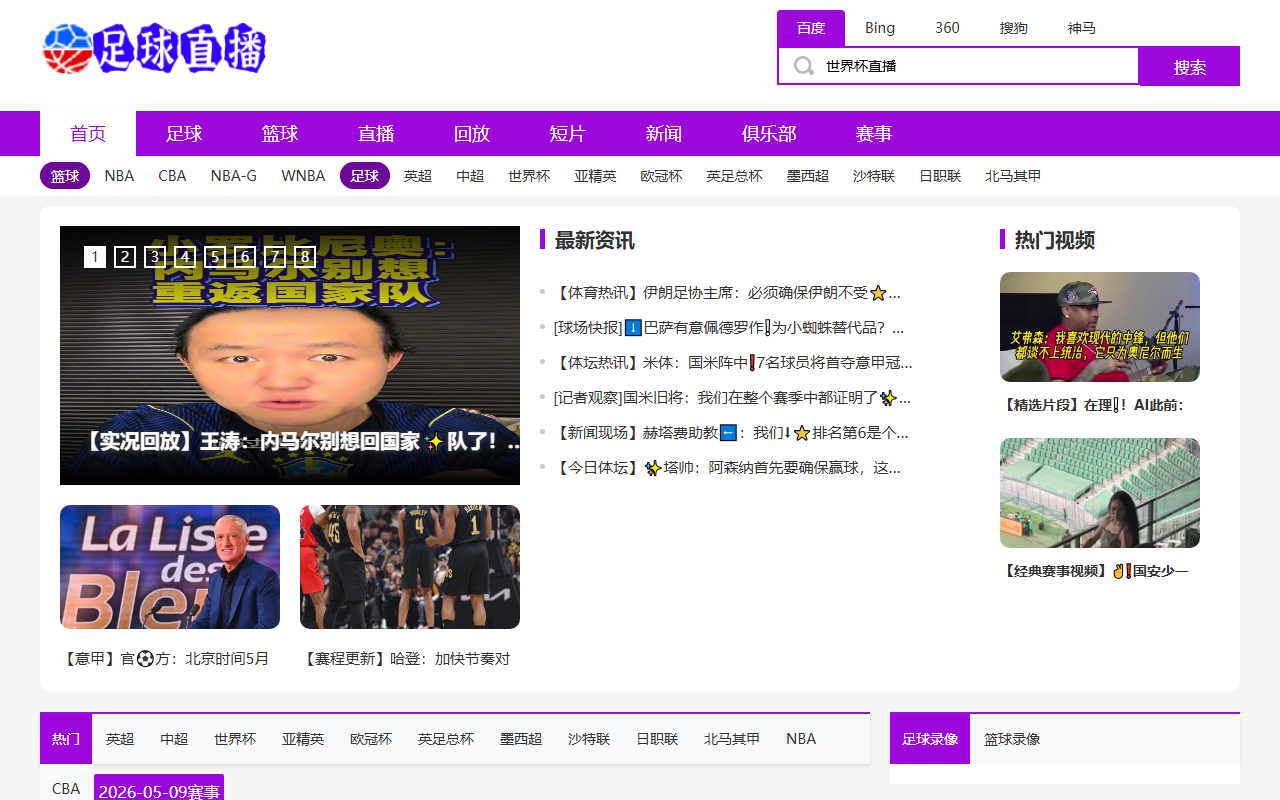Go to the 英超 link in sub-navigation

coord(418,176)
